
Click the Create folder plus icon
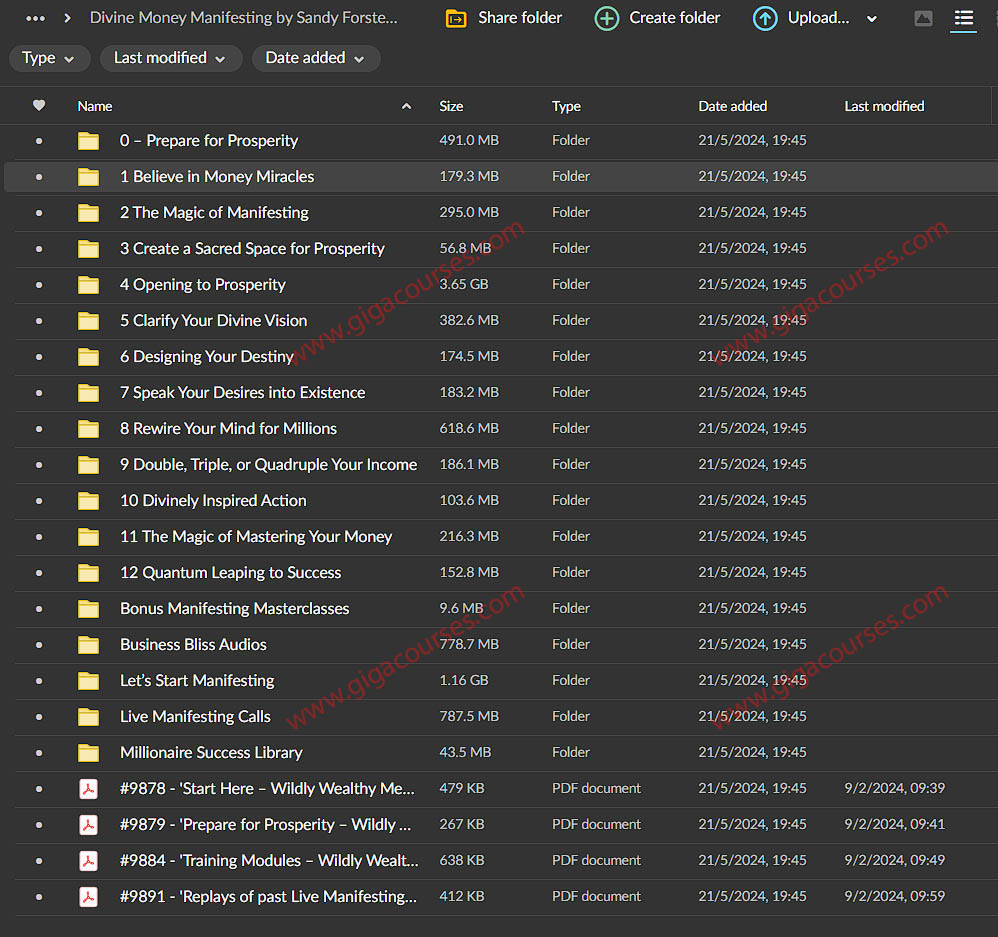point(607,18)
